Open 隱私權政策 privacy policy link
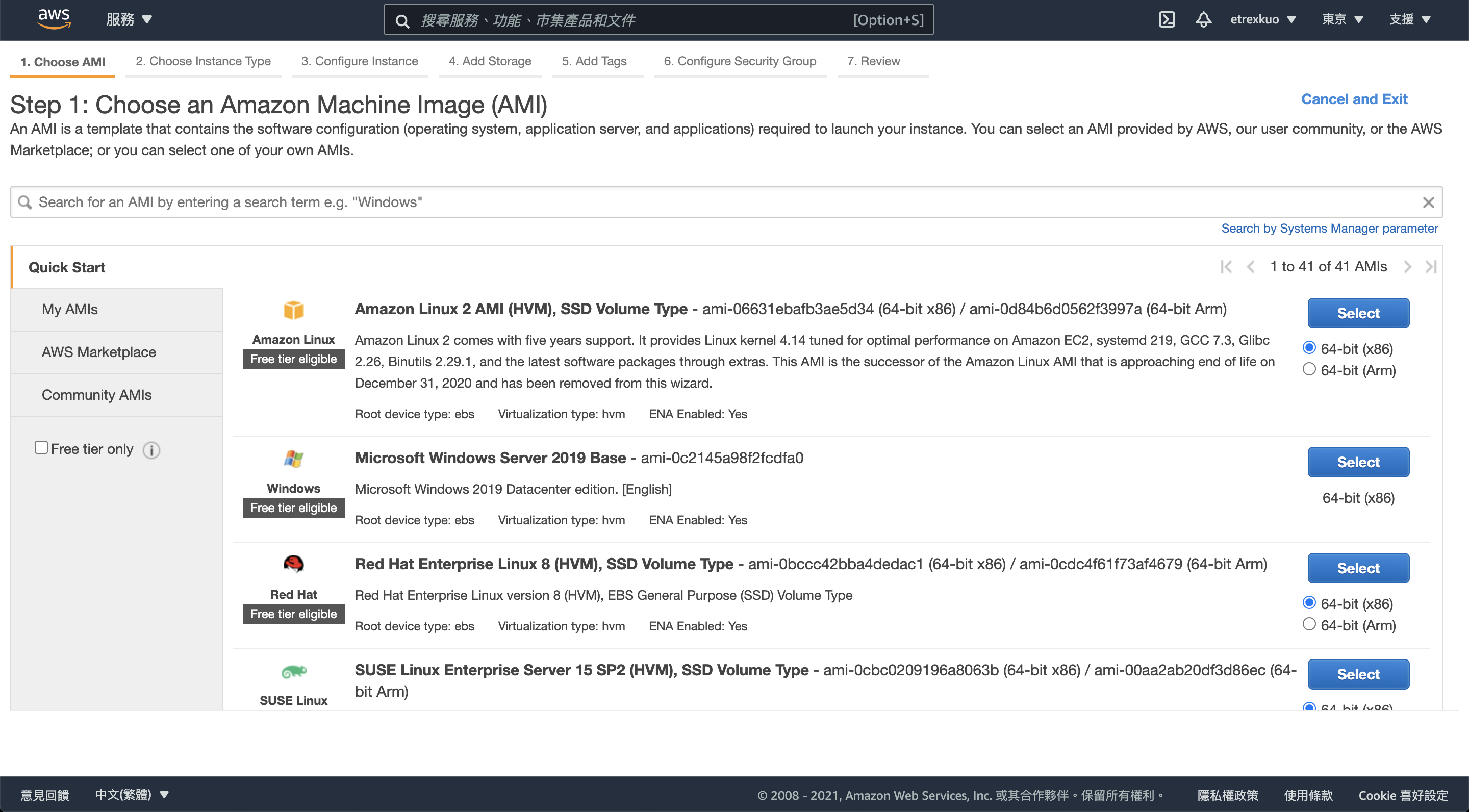The height and width of the screenshot is (812, 1469). (1227, 795)
